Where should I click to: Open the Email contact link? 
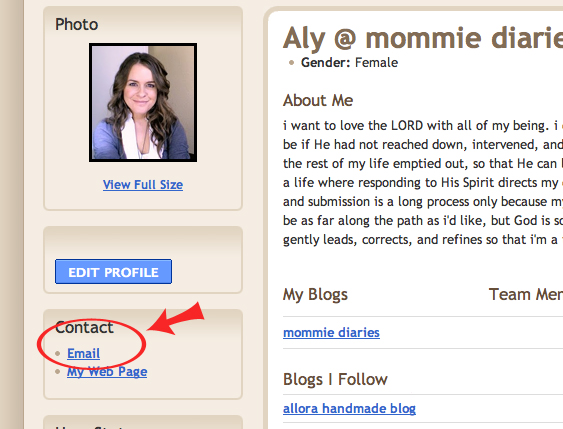[83, 353]
